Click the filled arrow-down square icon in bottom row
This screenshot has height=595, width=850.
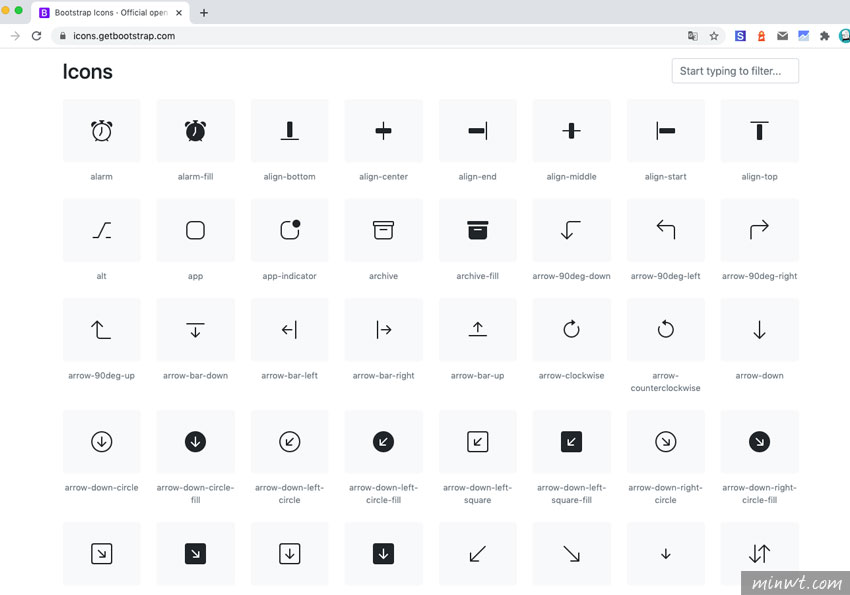(383, 554)
